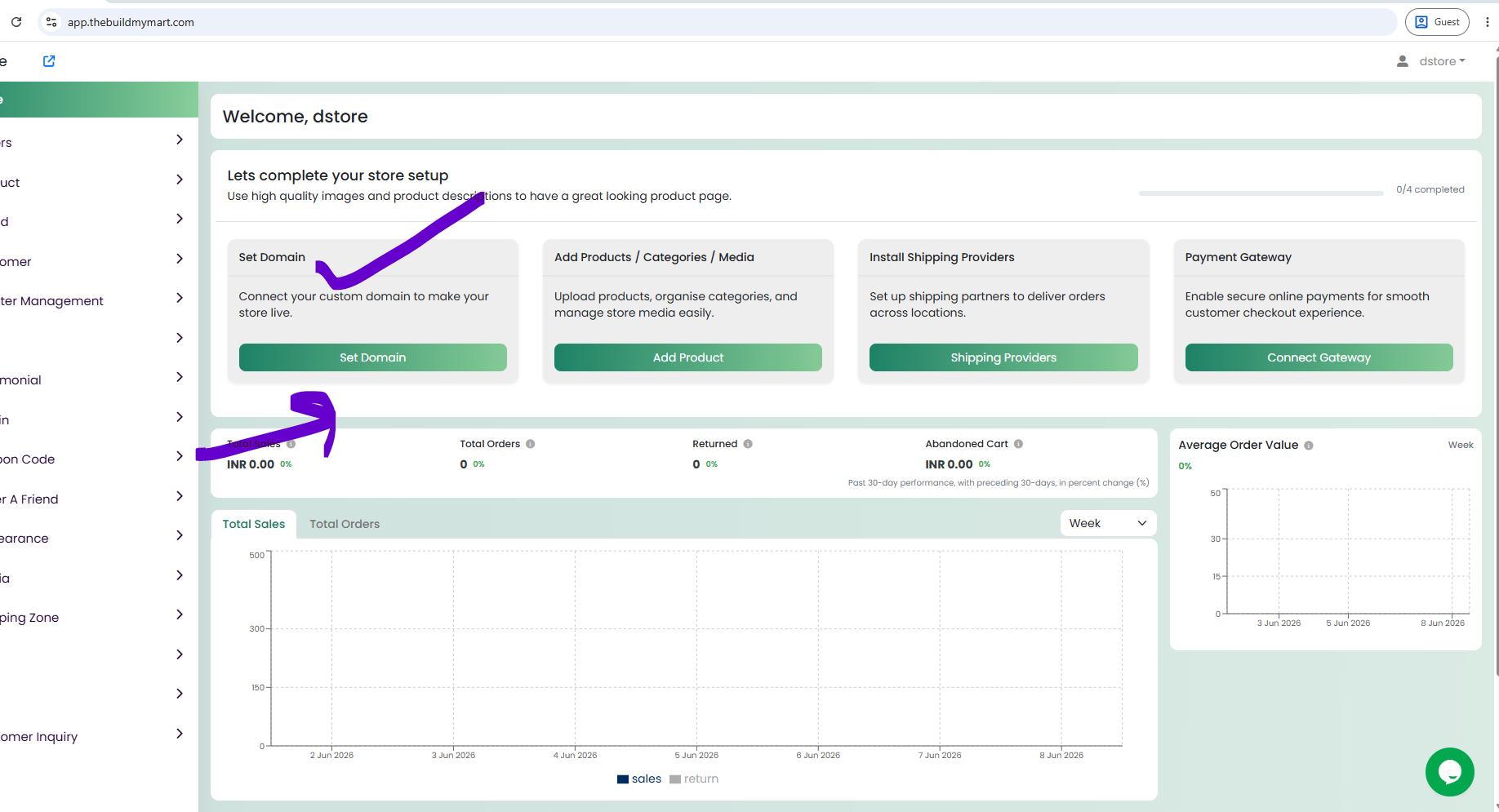This screenshot has height=812, width=1499.
Task: Show info tooltip for Abandoned Cart stat
Action: point(1018,444)
